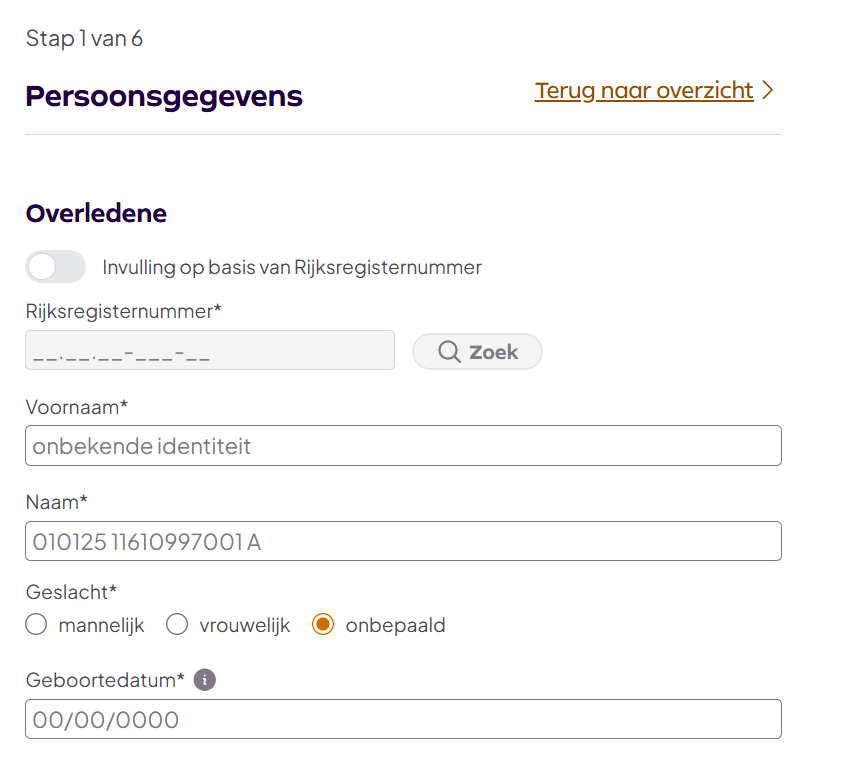The height and width of the screenshot is (775, 851).
Task: Click the chevron arrow after Terug naar overzicht
Action: pos(768,91)
